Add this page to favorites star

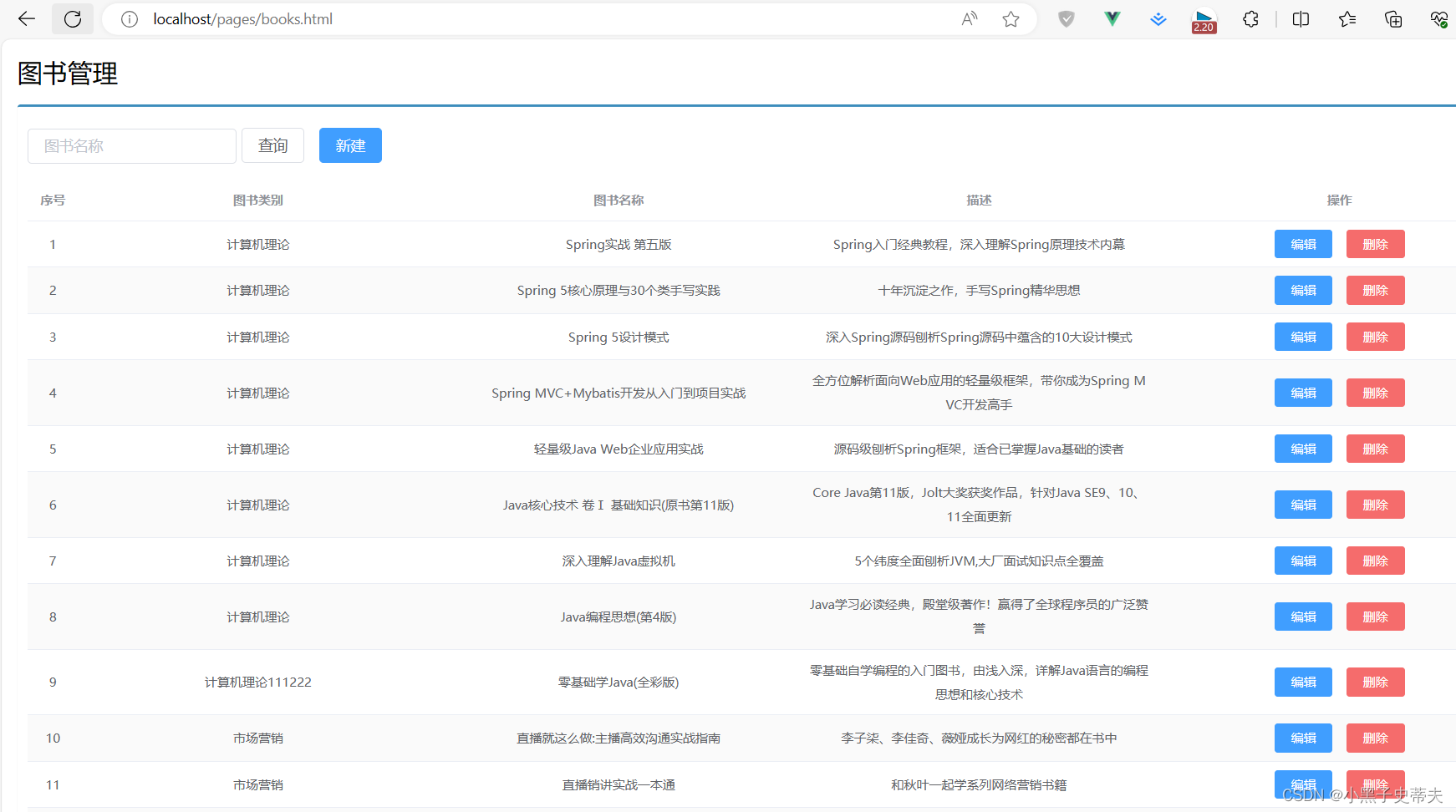click(x=1011, y=19)
